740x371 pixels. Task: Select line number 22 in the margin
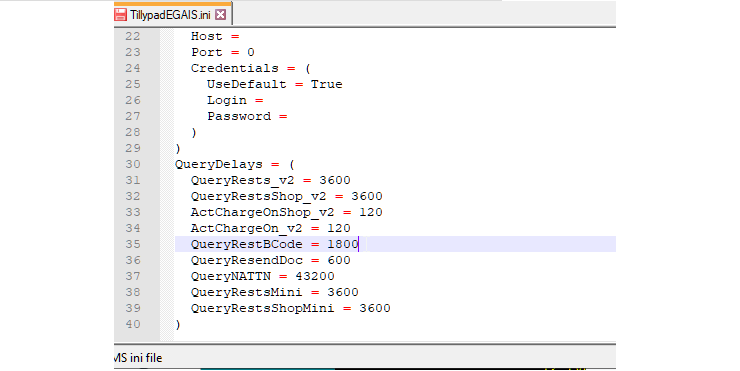(133, 36)
